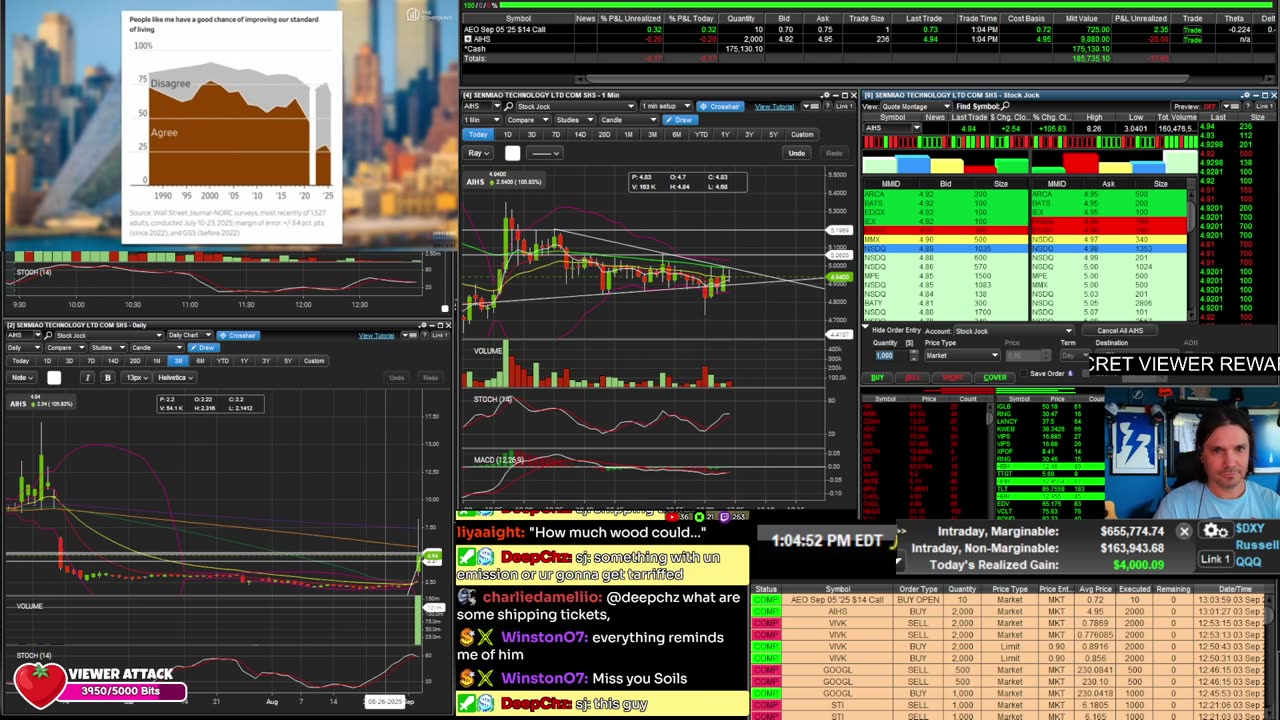Image resolution: width=1280 pixels, height=720 pixels.
Task: Click the settings gear in the Quote Montage title bar
Action: tap(1245, 95)
